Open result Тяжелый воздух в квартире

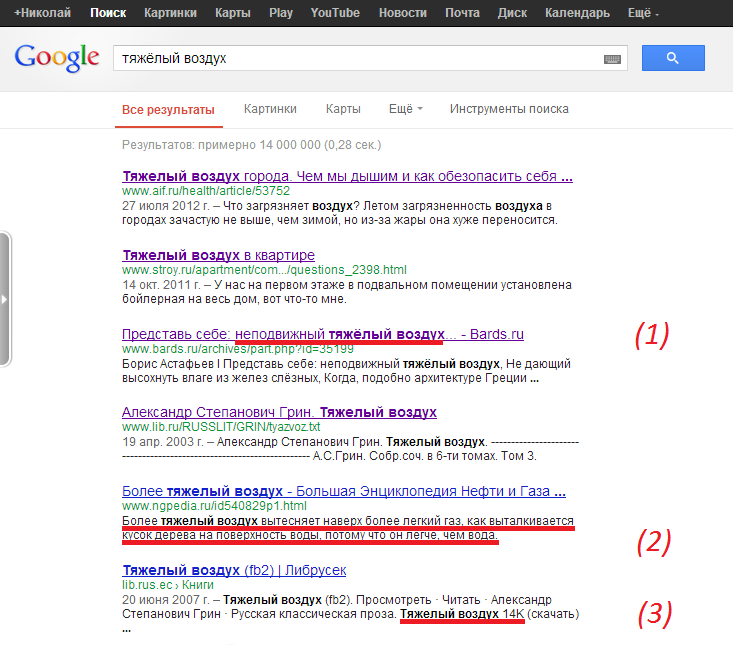tap(218, 255)
